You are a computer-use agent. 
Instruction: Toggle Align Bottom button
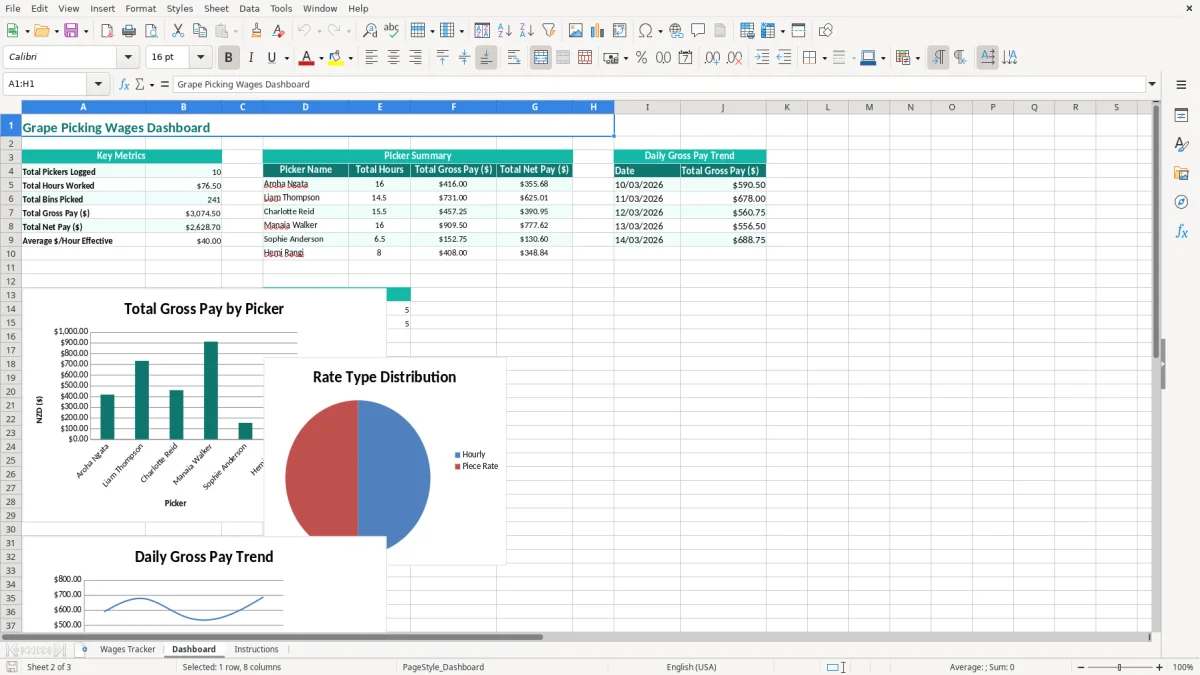486,58
